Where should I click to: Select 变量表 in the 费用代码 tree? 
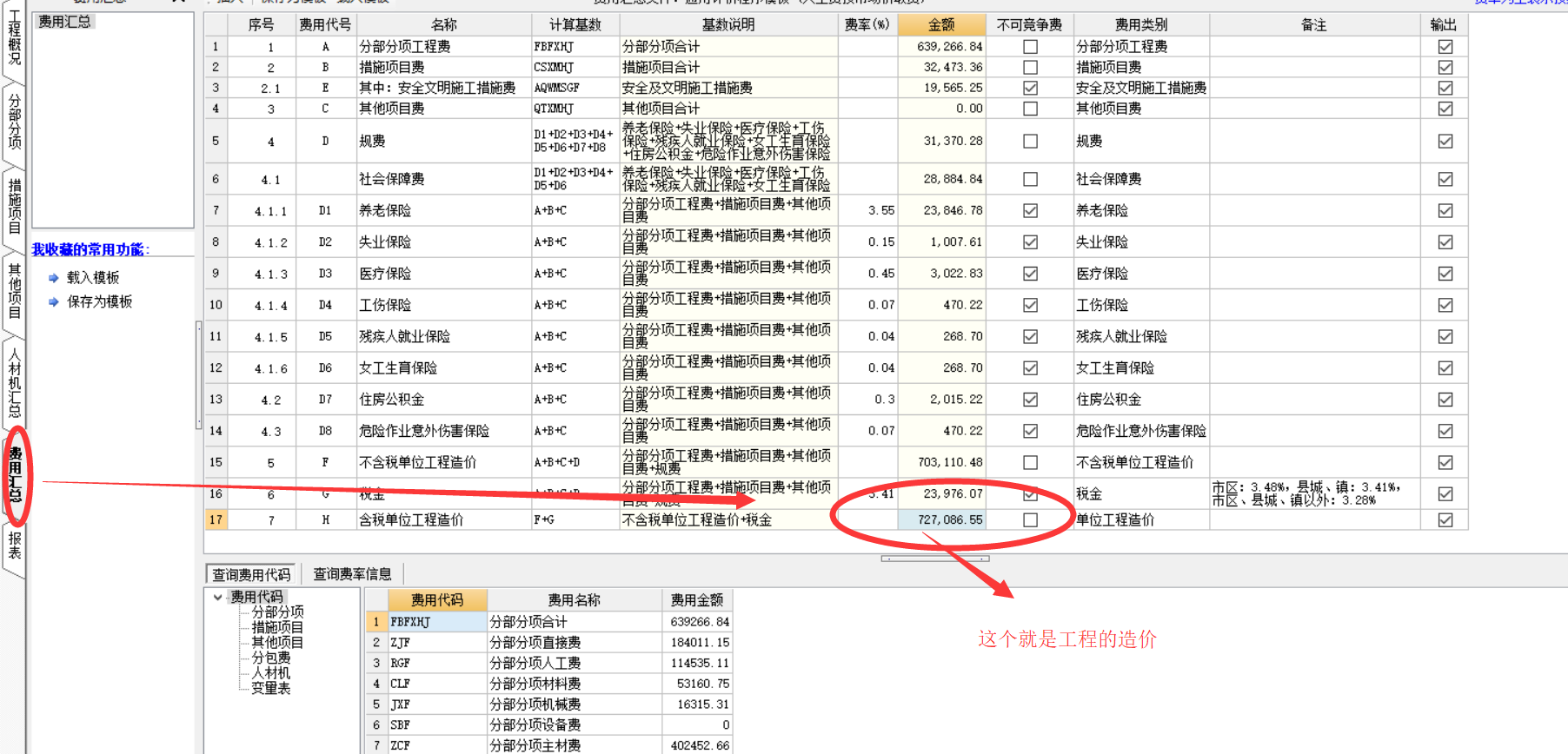tap(271, 688)
